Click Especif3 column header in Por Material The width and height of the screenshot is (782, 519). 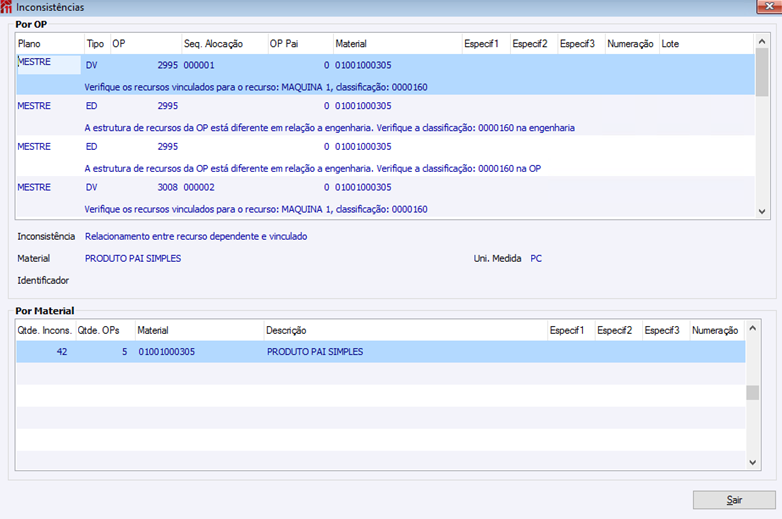tap(666, 331)
